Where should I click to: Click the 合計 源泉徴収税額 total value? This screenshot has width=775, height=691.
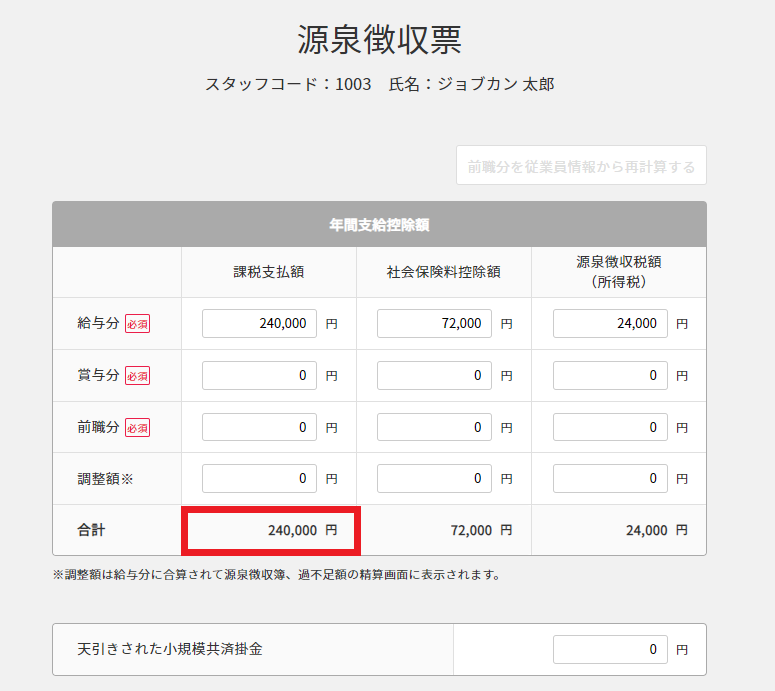point(646,530)
